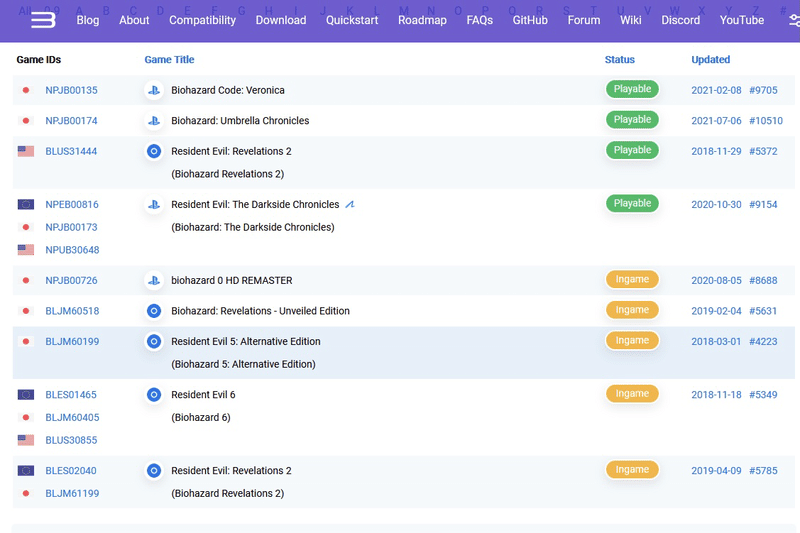Click disc icon beside BLES02040 Revelations 2
The width and height of the screenshot is (800, 533).
(x=154, y=471)
